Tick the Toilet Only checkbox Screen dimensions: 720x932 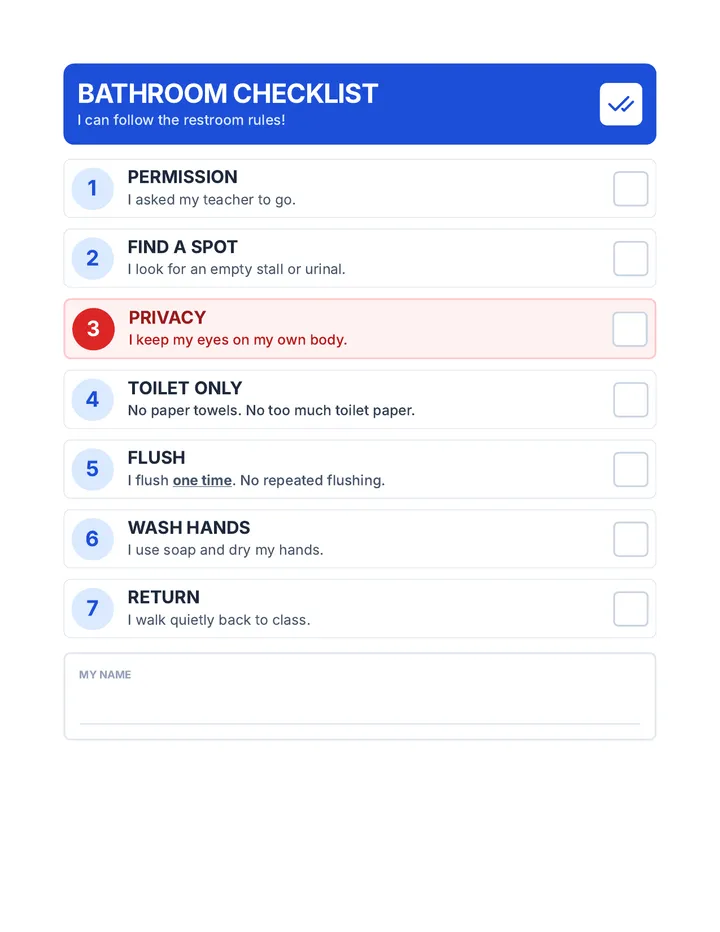click(x=630, y=399)
